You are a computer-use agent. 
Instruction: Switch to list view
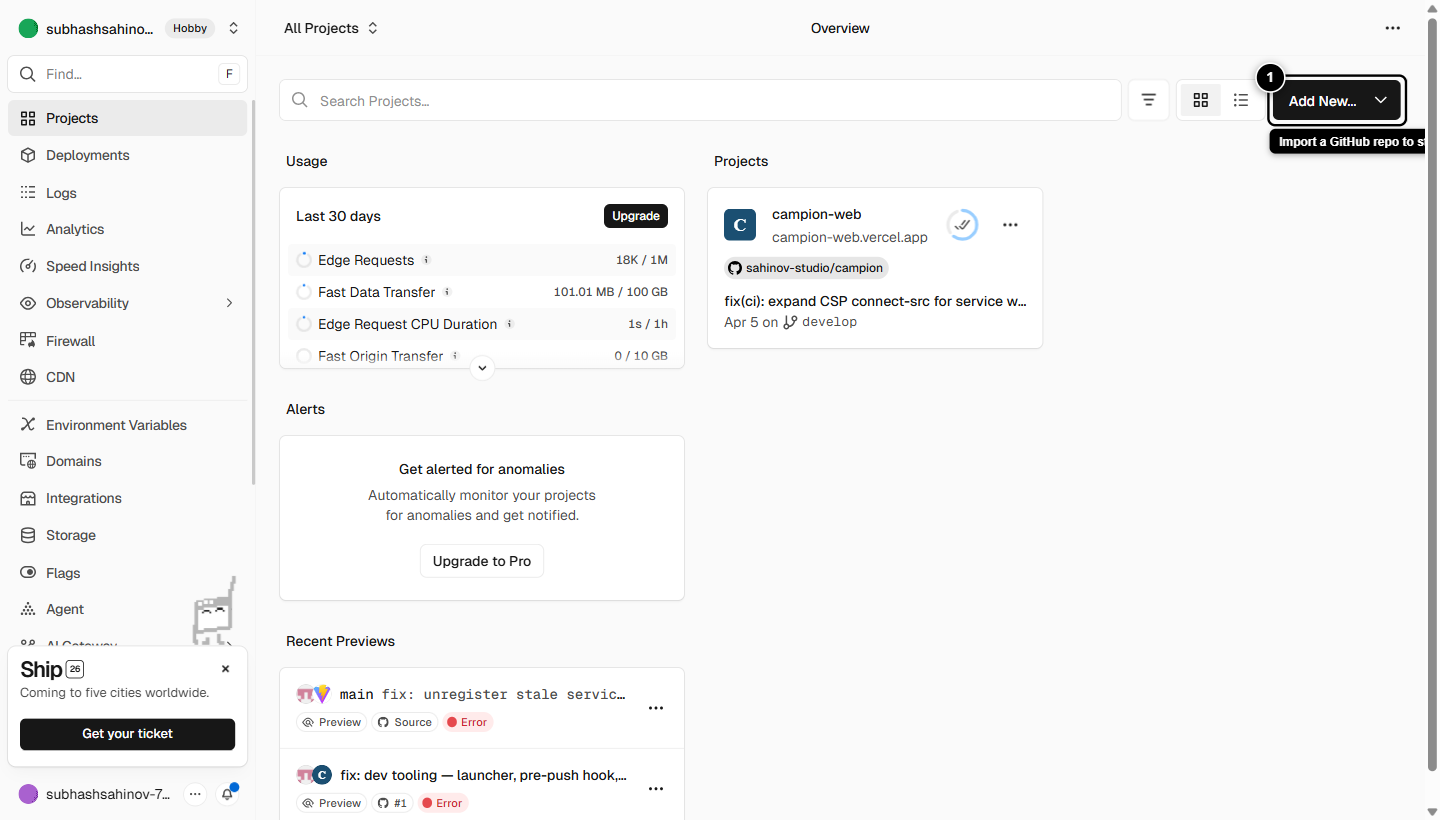pos(1241,100)
